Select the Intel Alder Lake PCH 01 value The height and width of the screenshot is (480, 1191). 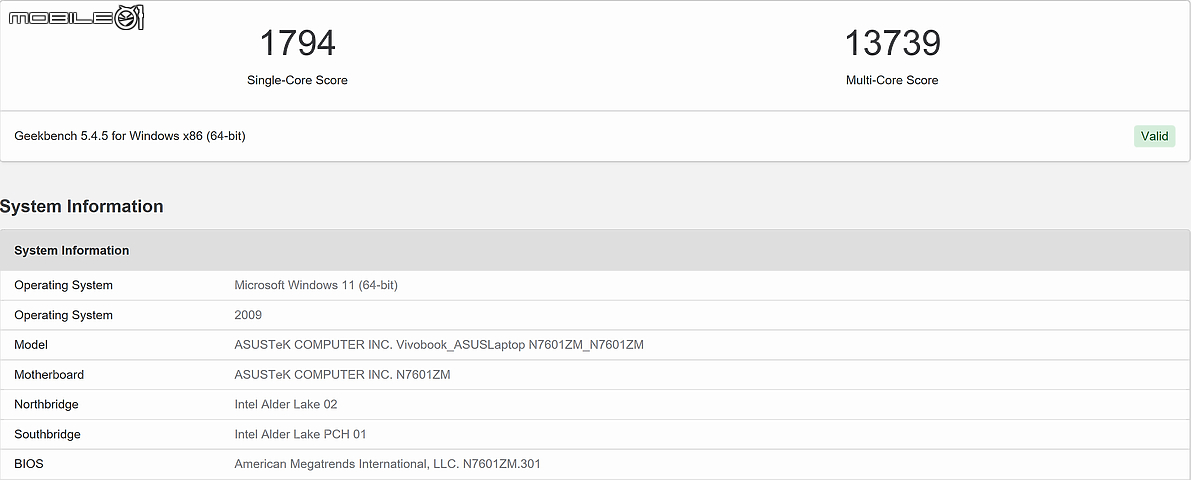[301, 435]
